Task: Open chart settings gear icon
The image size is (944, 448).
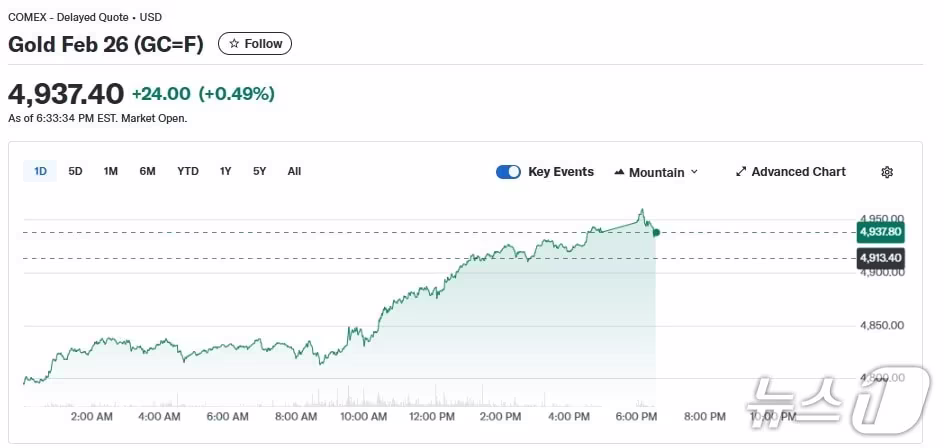Action: [x=886, y=172]
